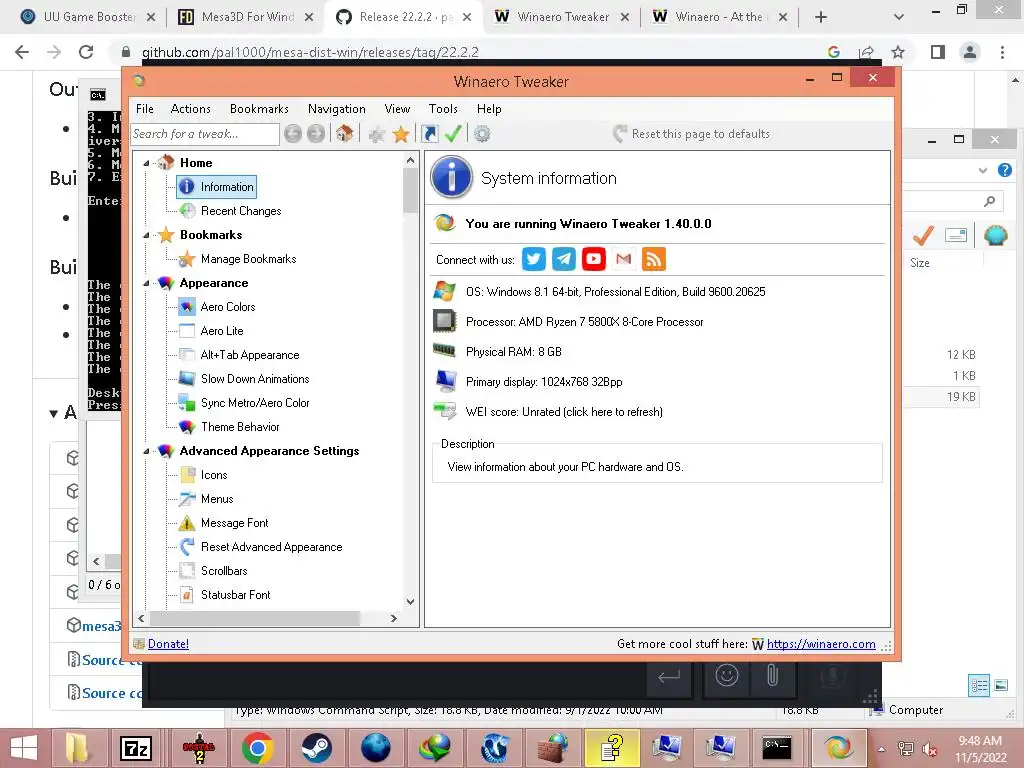Click the back navigation arrow in Winaero toolbar

pos(293,134)
